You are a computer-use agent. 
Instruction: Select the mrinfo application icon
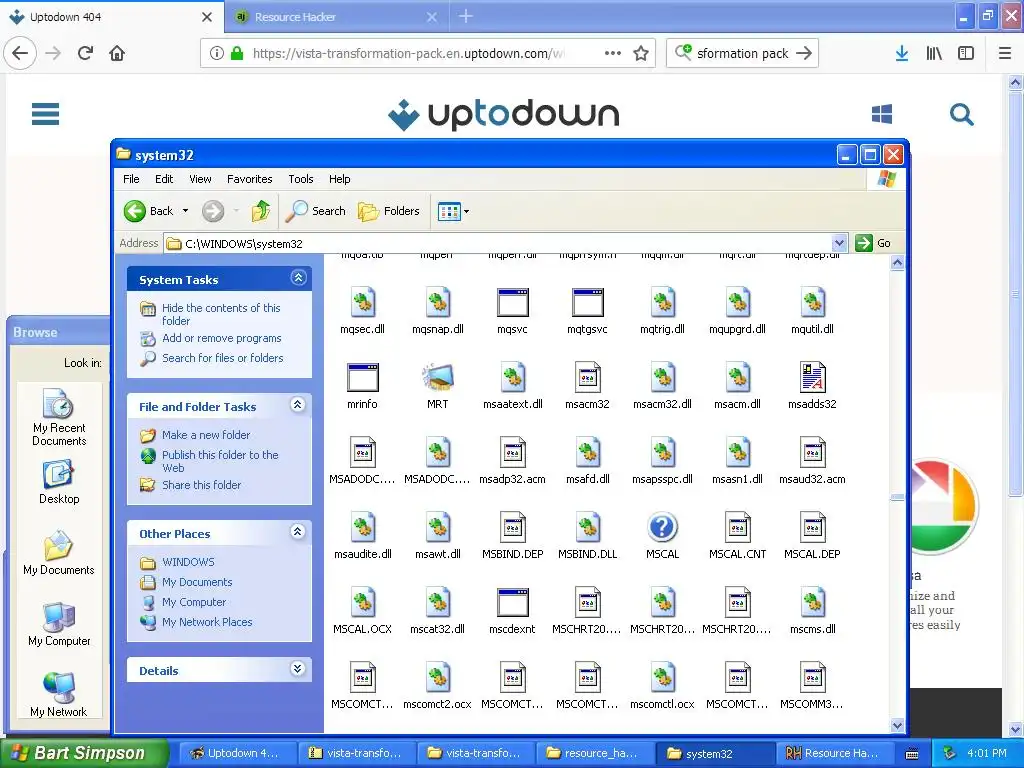362,377
